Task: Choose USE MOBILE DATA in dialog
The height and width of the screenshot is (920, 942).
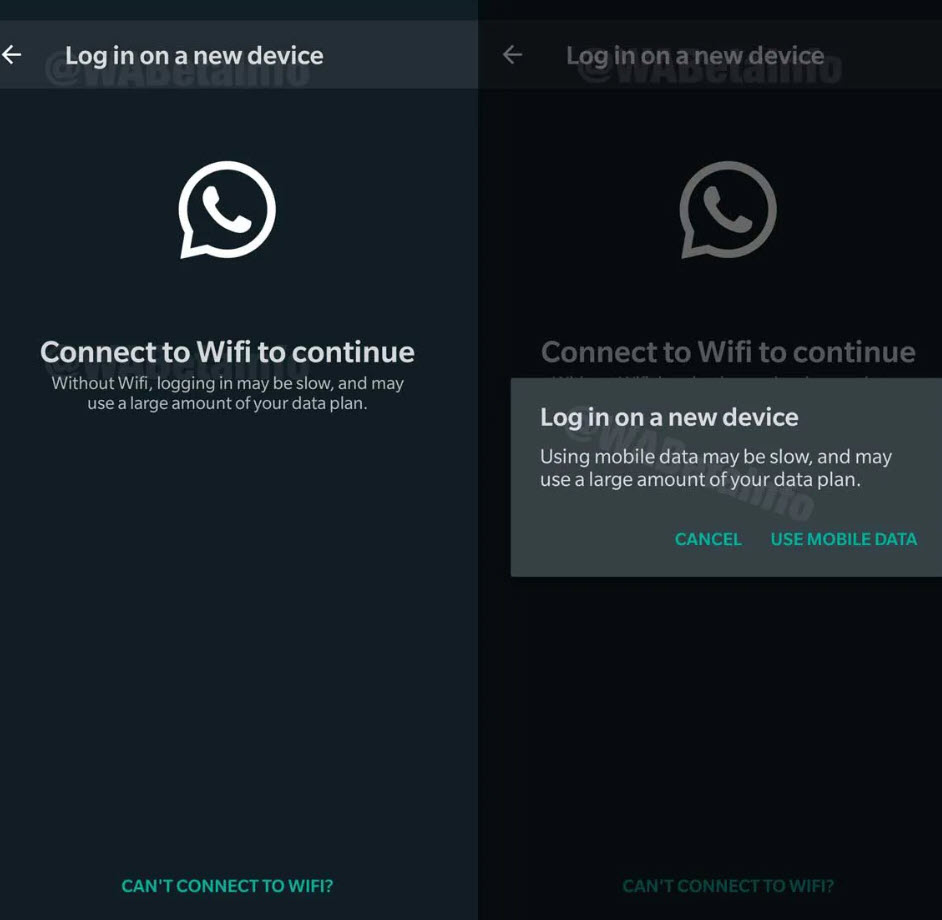Action: click(x=843, y=539)
